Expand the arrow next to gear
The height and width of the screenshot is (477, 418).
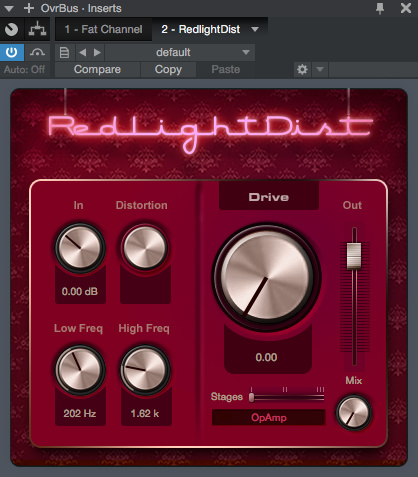point(320,70)
